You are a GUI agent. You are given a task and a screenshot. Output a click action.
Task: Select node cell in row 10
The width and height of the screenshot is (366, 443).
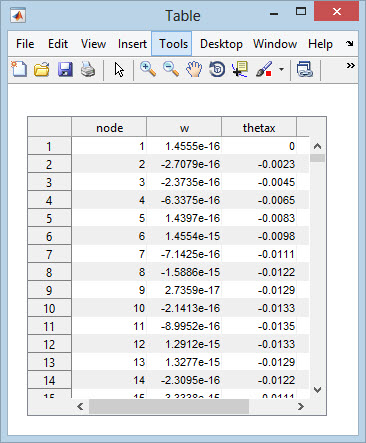coord(109,308)
